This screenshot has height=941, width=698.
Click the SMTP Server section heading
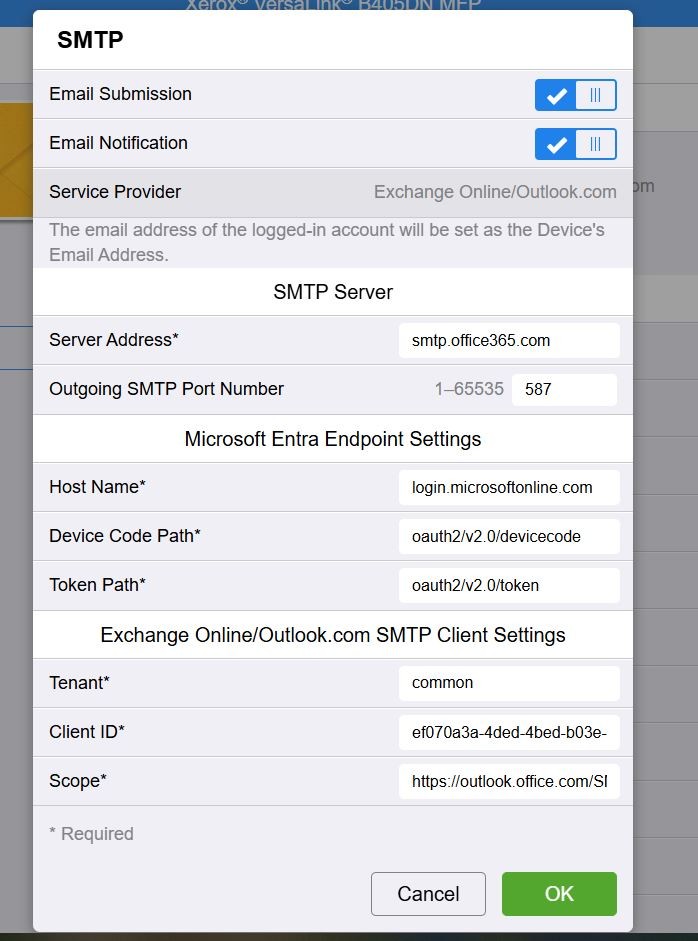(x=333, y=291)
